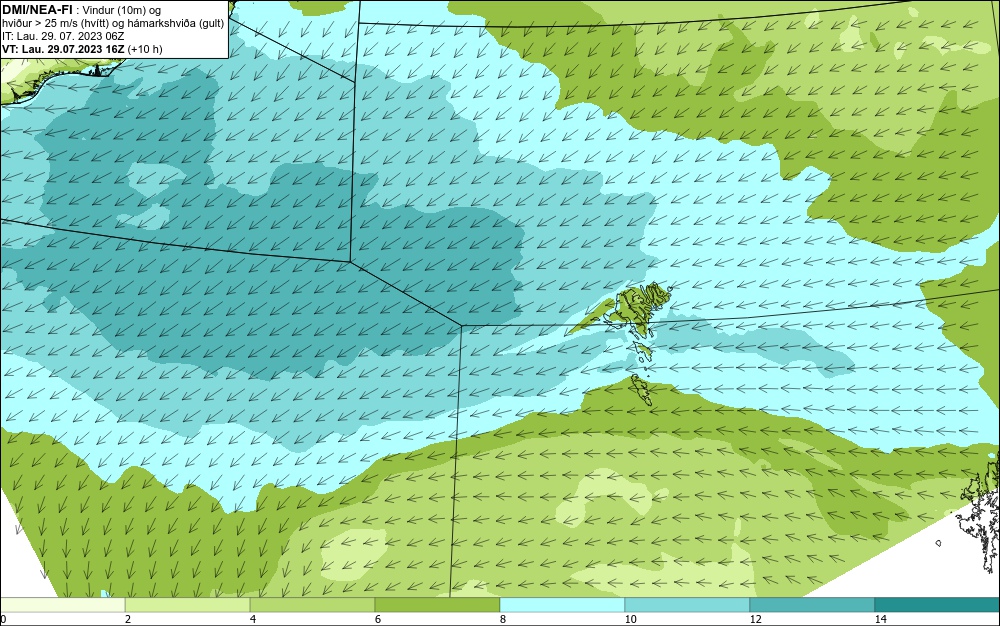Click the 0–2 m/s pale yellow legend swatch
Screen dimensions: 1000x626
[62, 605]
